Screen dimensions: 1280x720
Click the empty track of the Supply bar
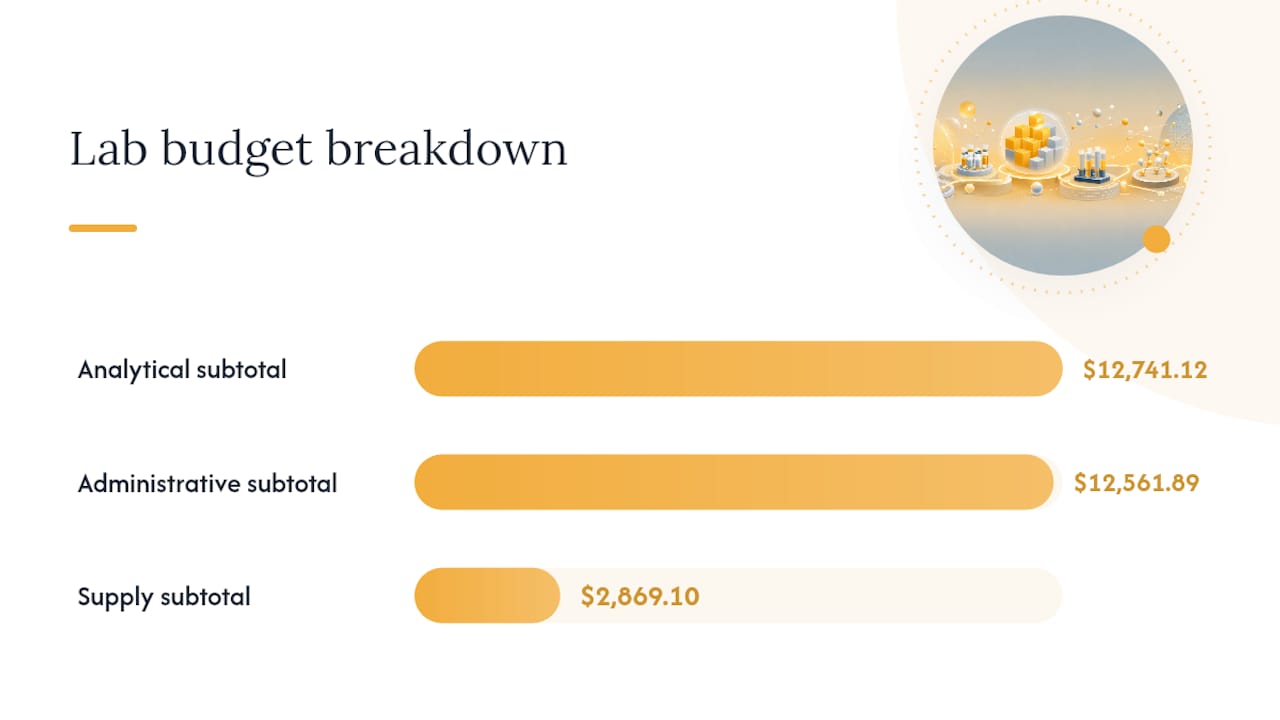tap(880, 596)
